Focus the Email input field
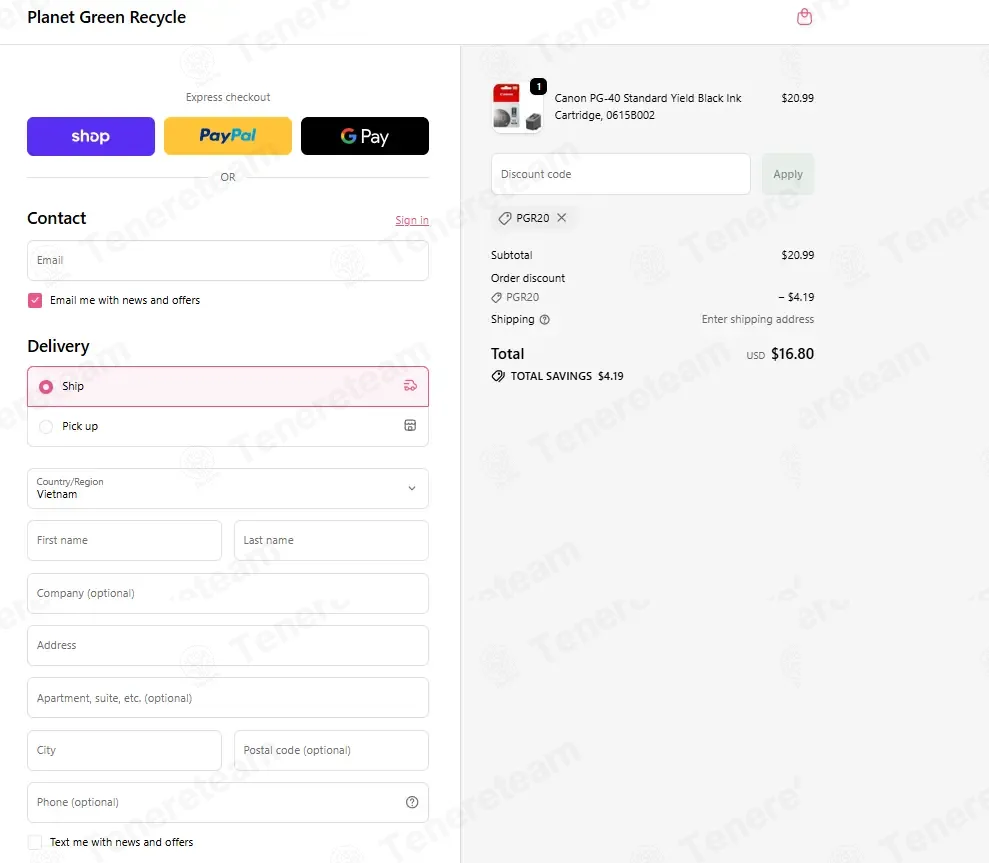Image resolution: width=989 pixels, height=863 pixels. click(x=228, y=261)
